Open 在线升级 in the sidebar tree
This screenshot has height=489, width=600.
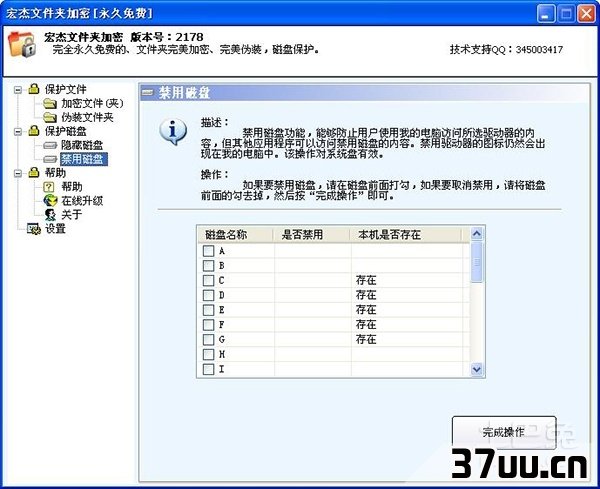click(82, 200)
